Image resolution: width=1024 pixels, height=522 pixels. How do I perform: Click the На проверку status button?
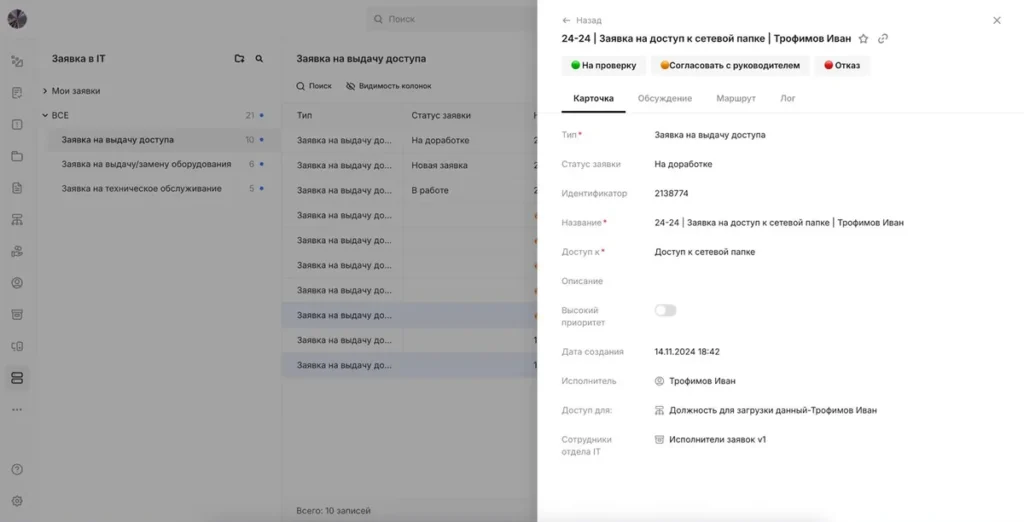click(603, 65)
